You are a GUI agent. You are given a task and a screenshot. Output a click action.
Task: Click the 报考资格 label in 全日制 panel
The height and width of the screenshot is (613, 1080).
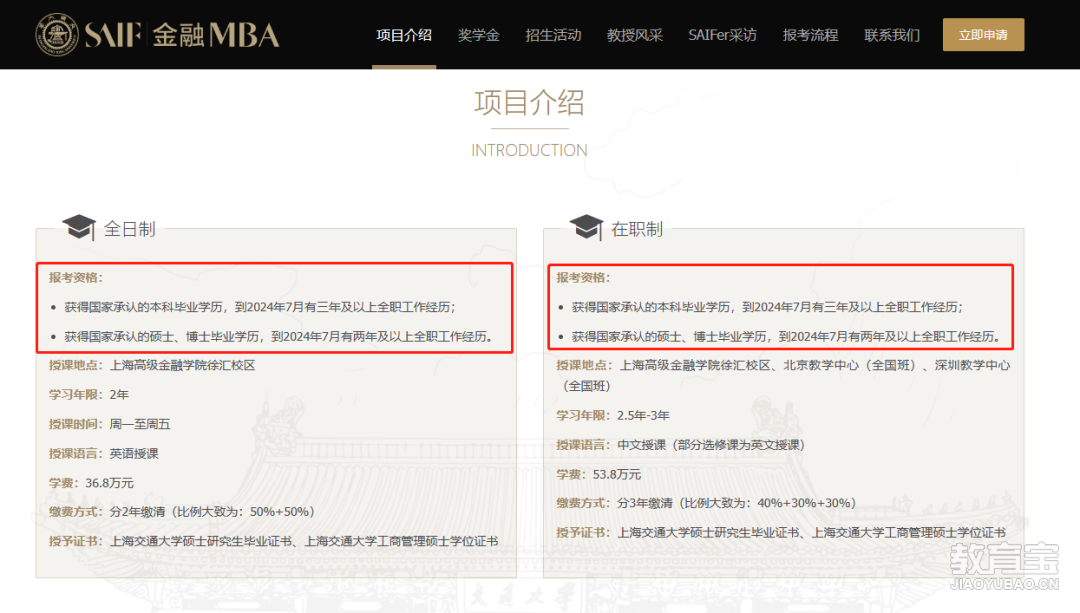[76, 278]
